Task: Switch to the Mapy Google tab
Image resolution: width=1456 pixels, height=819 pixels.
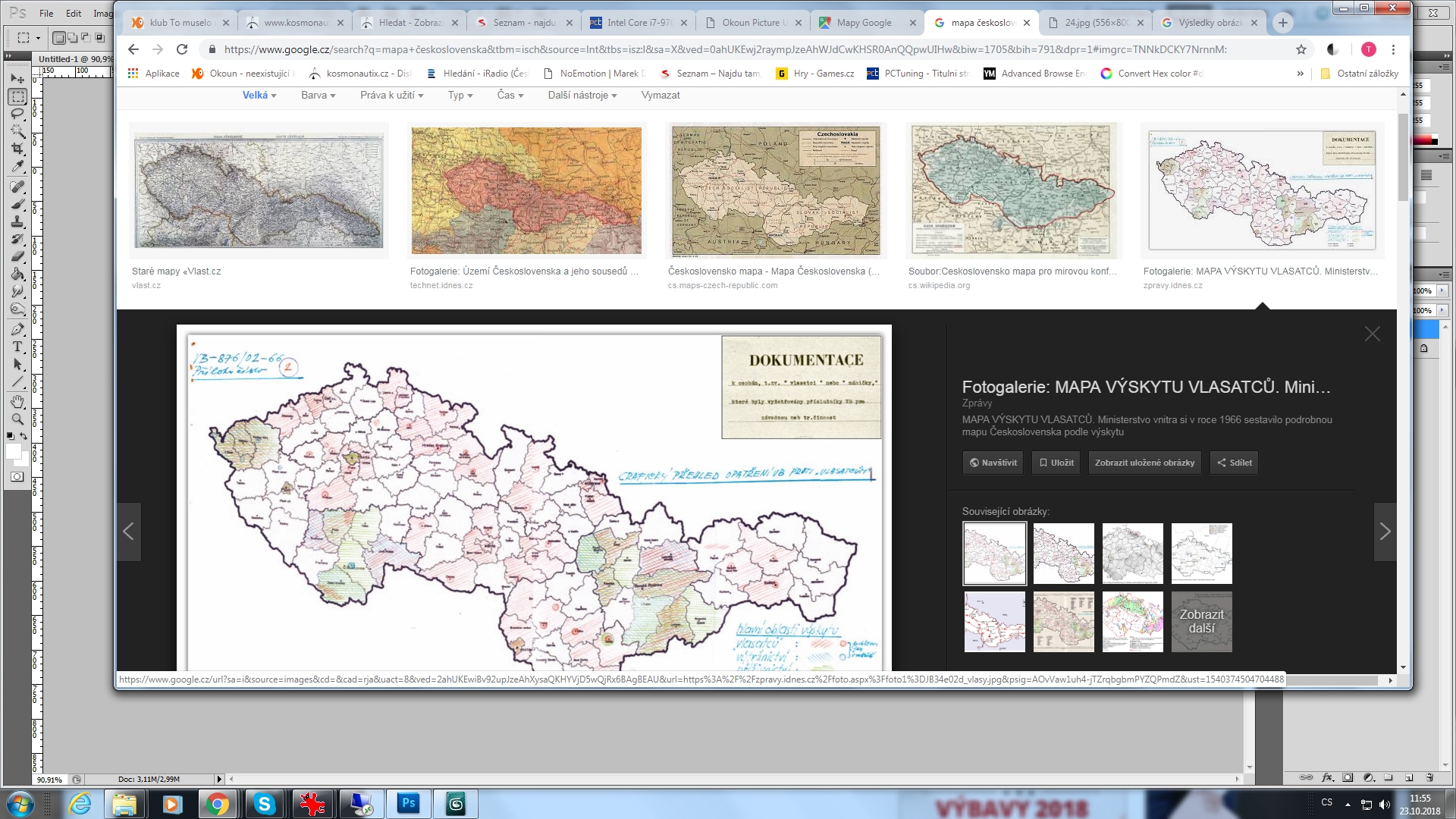Action: 864,23
